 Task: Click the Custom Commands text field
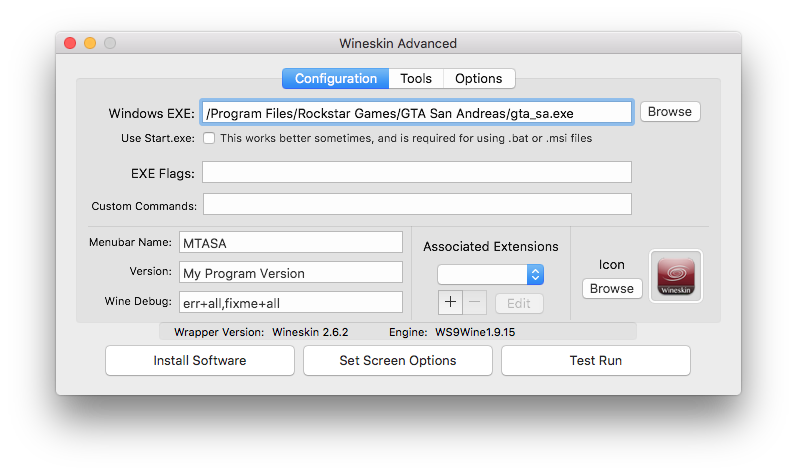(416, 204)
